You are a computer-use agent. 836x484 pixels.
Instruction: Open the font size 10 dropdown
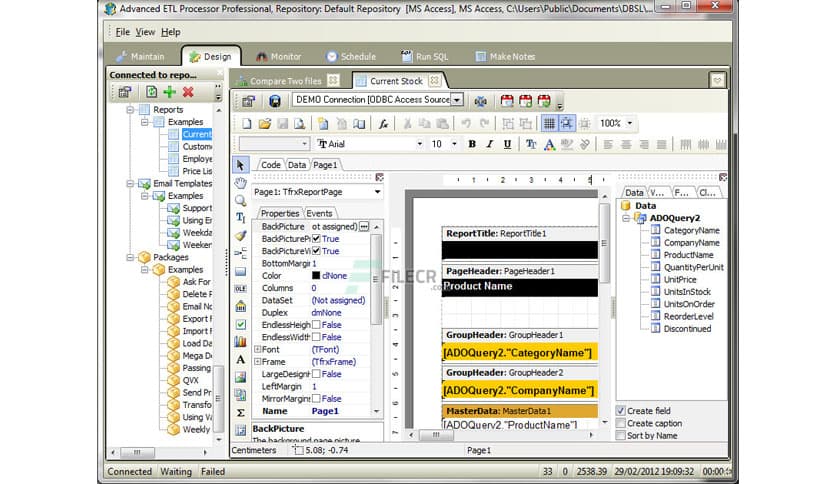tap(454, 144)
